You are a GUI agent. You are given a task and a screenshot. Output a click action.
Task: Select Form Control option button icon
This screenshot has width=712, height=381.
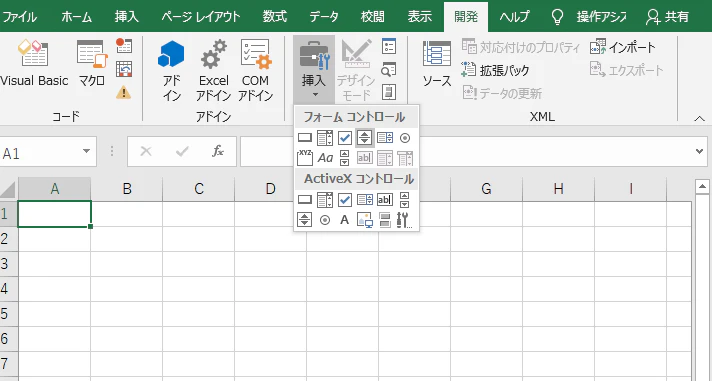pyautogui.click(x=405, y=138)
